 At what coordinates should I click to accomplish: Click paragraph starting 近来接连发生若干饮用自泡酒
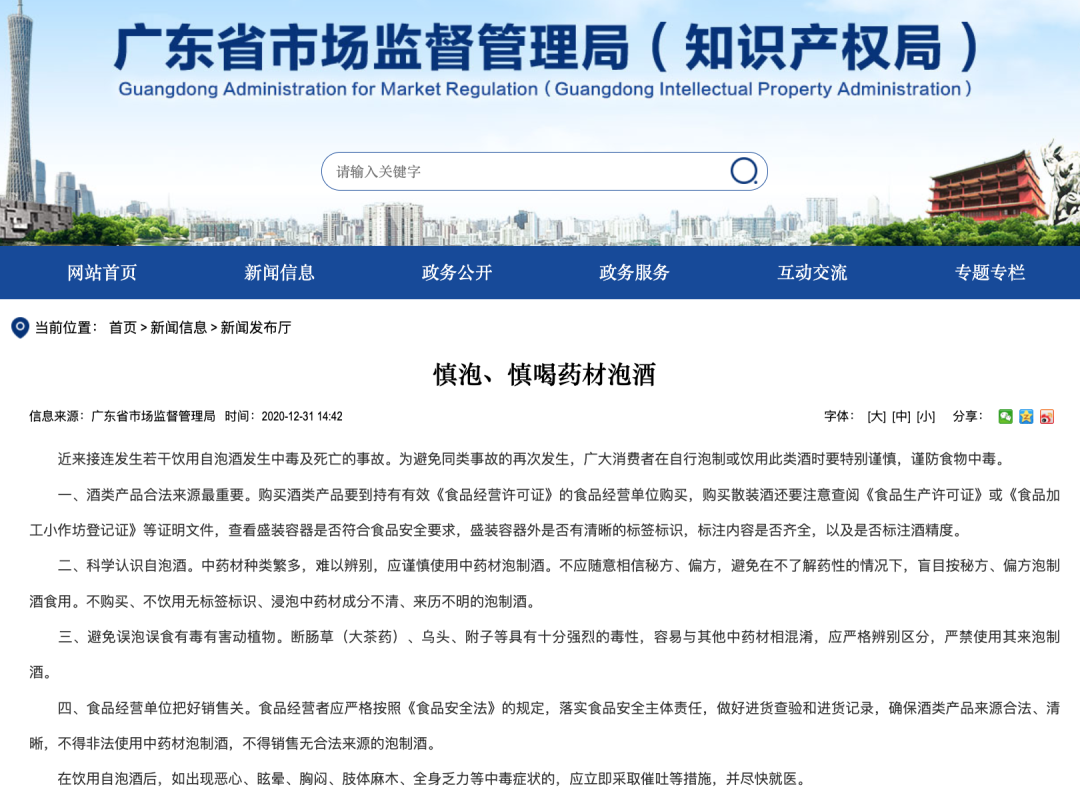(532, 459)
